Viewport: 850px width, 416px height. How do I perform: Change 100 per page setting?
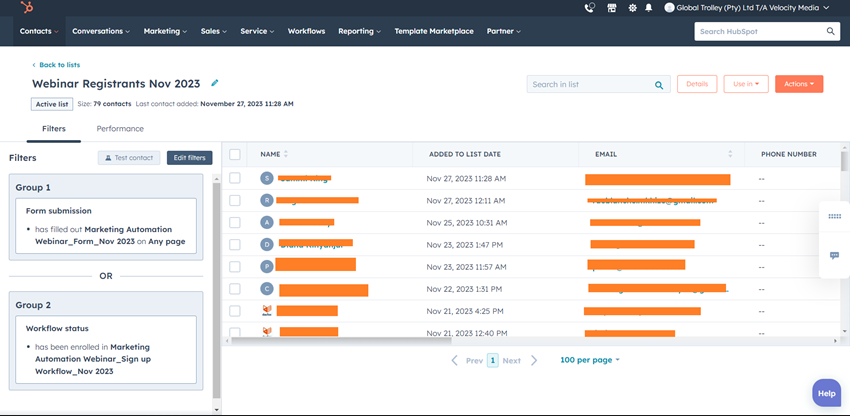click(590, 360)
